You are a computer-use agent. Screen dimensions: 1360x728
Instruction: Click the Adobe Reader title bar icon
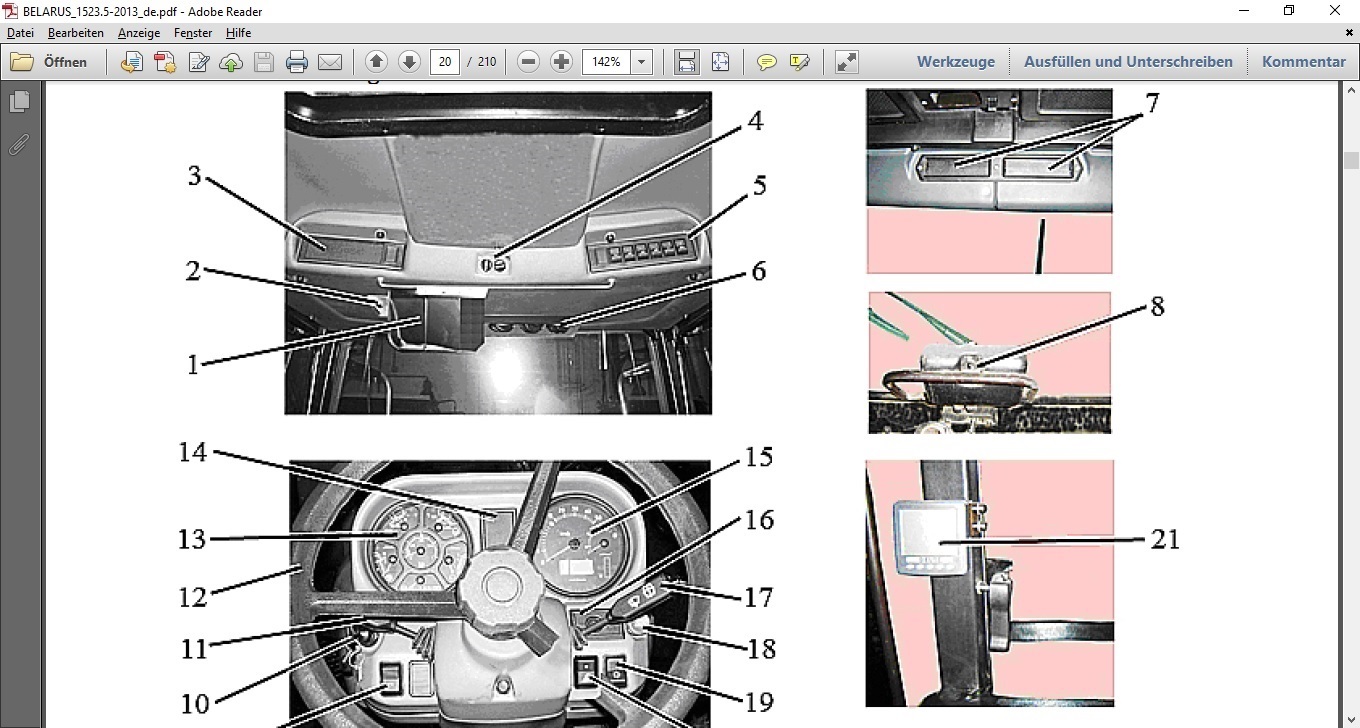11,10
